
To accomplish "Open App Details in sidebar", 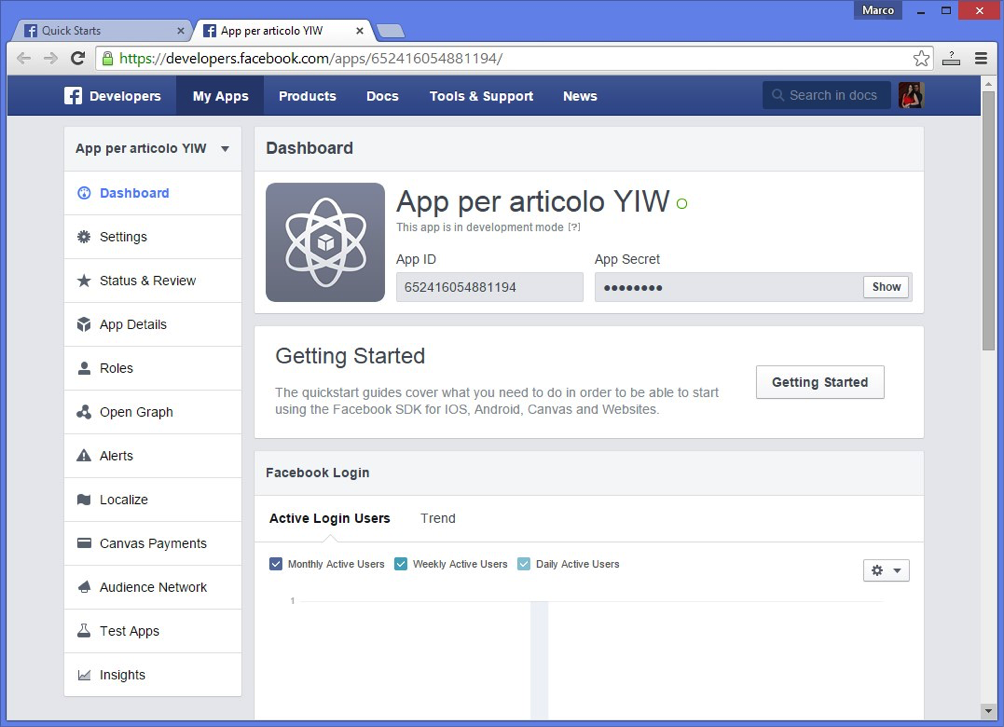I will tap(152, 324).
